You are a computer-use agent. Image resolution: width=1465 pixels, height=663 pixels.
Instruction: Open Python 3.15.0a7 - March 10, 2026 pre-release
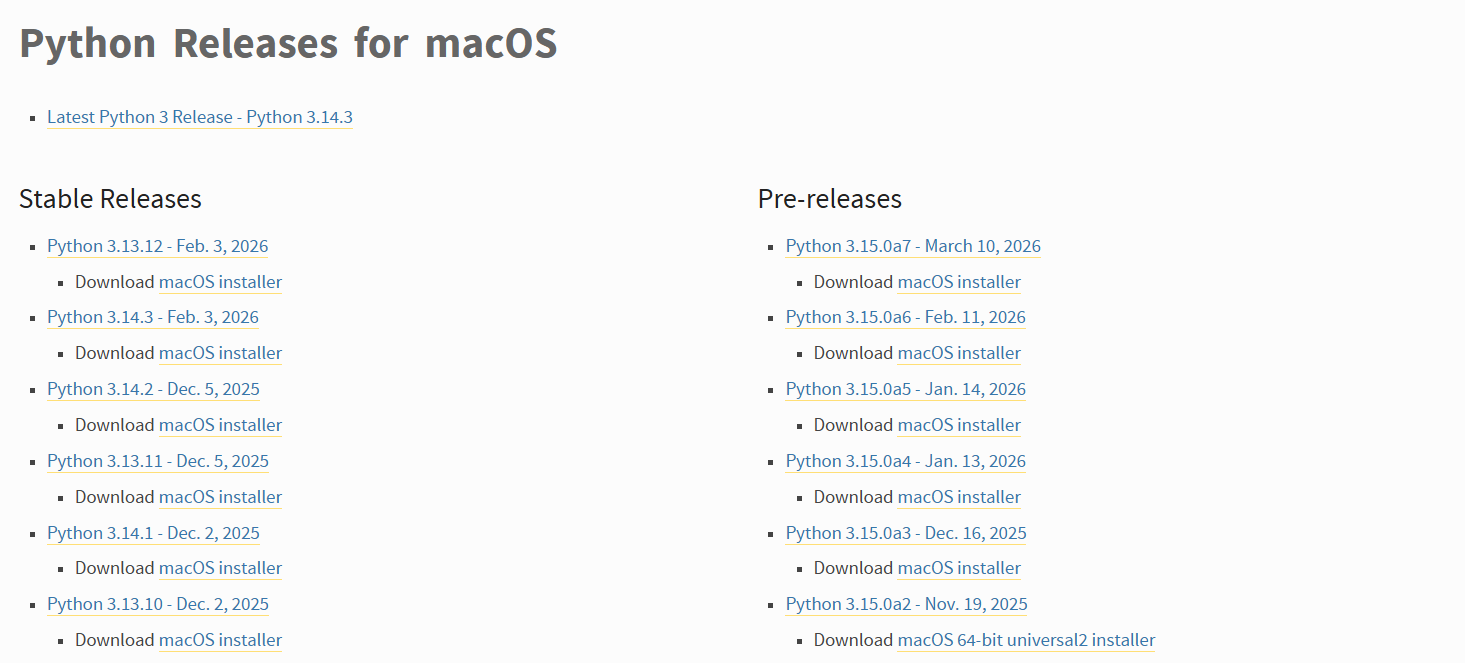pyautogui.click(x=913, y=246)
